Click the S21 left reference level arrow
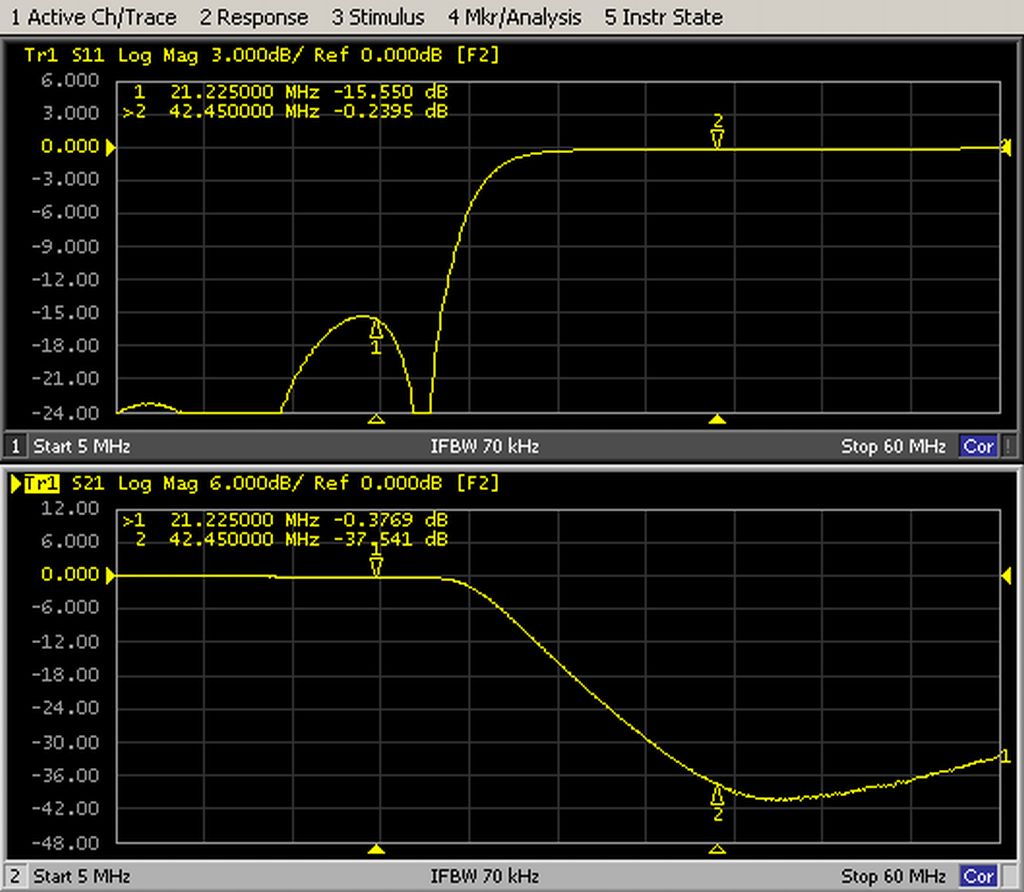This screenshot has width=1024, height=892. click(x=110, y=575)
